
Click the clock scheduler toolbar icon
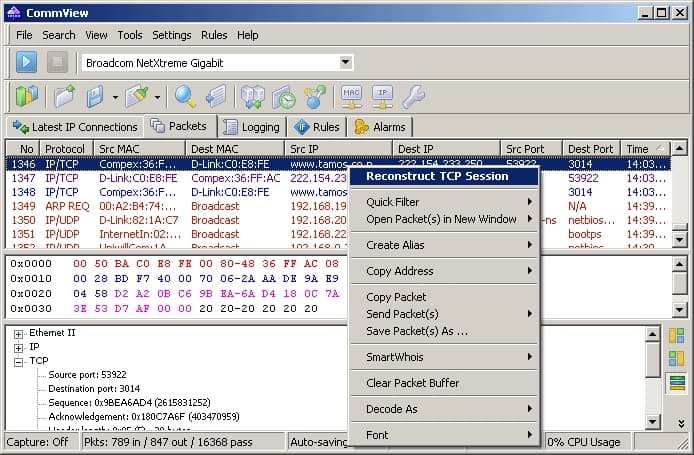pyautogui.click(x=284, y=96)
